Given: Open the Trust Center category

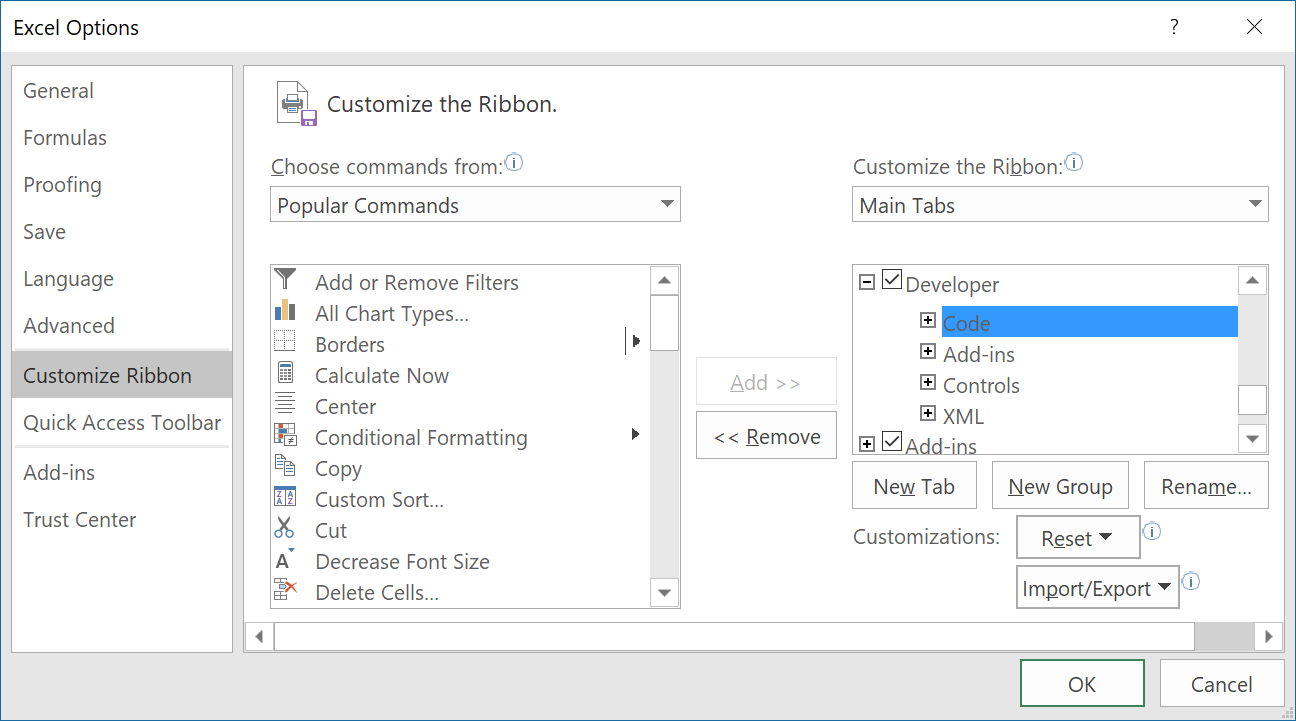Looking at the screenshot, I should pos(80,520).
